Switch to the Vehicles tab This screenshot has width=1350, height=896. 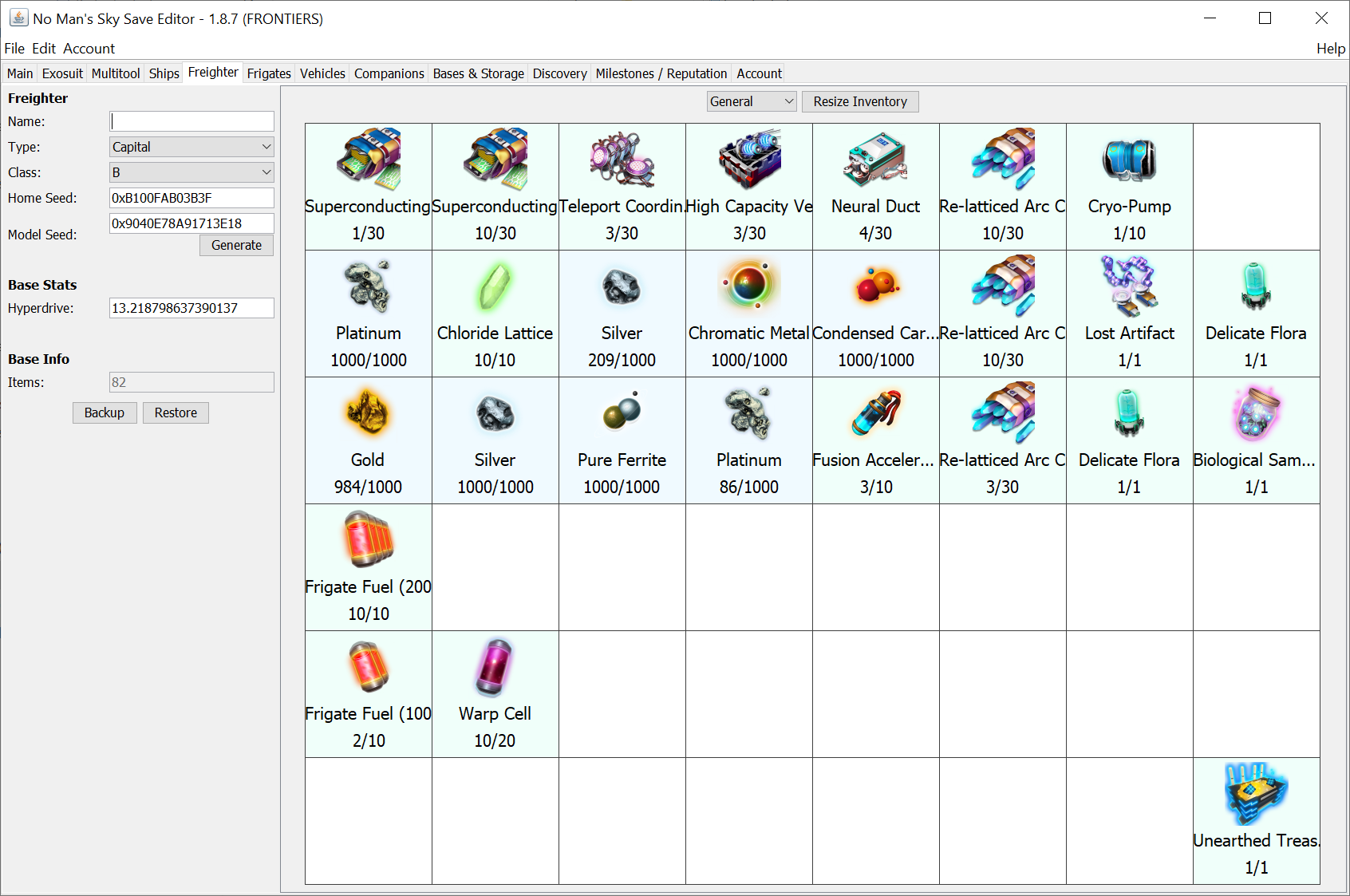[x=322, y=73]
